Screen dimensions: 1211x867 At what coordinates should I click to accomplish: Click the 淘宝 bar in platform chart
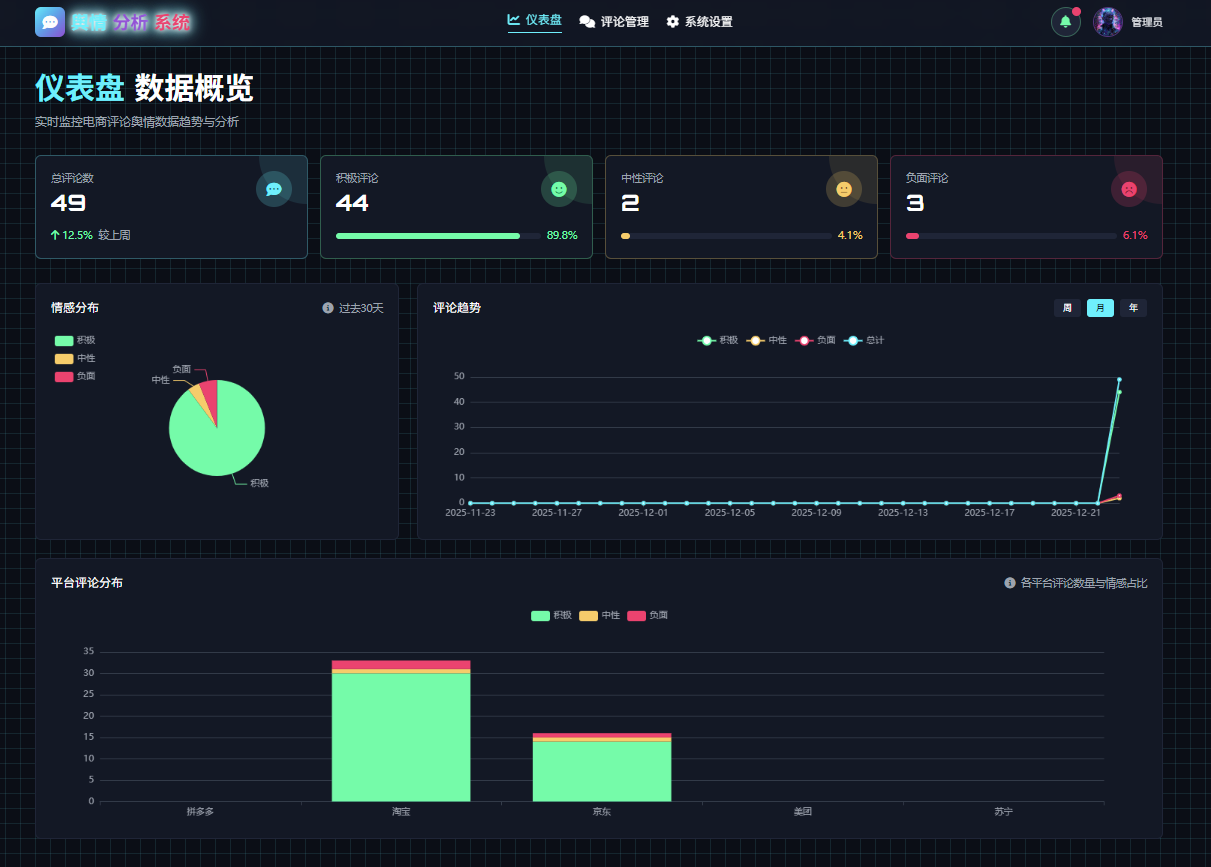coord(401,735)
